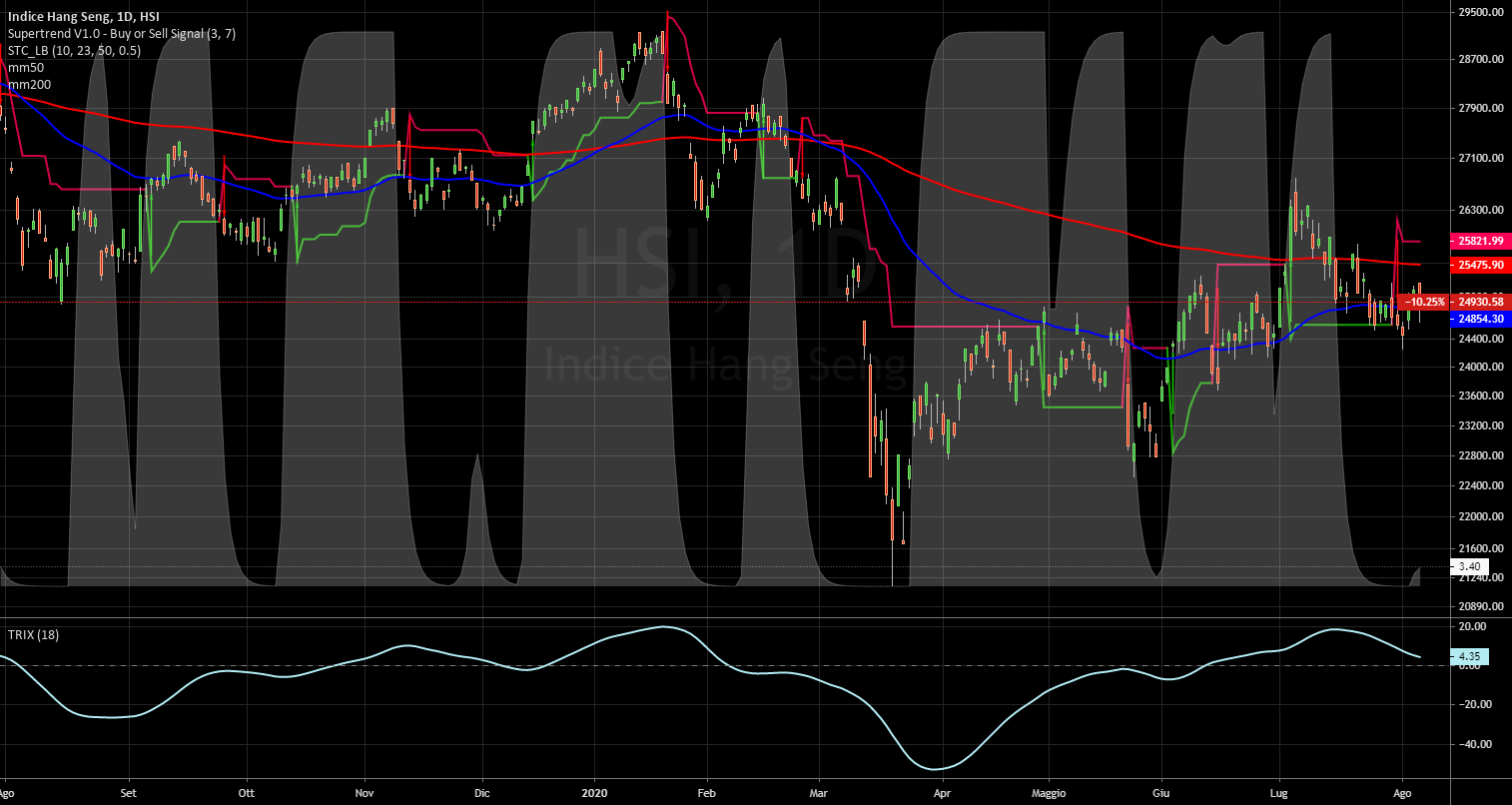Image resolution: width=1512 pixels, height=805 pixels.
Task: Click the 22000.00 price axis label
Action: 1481,517
